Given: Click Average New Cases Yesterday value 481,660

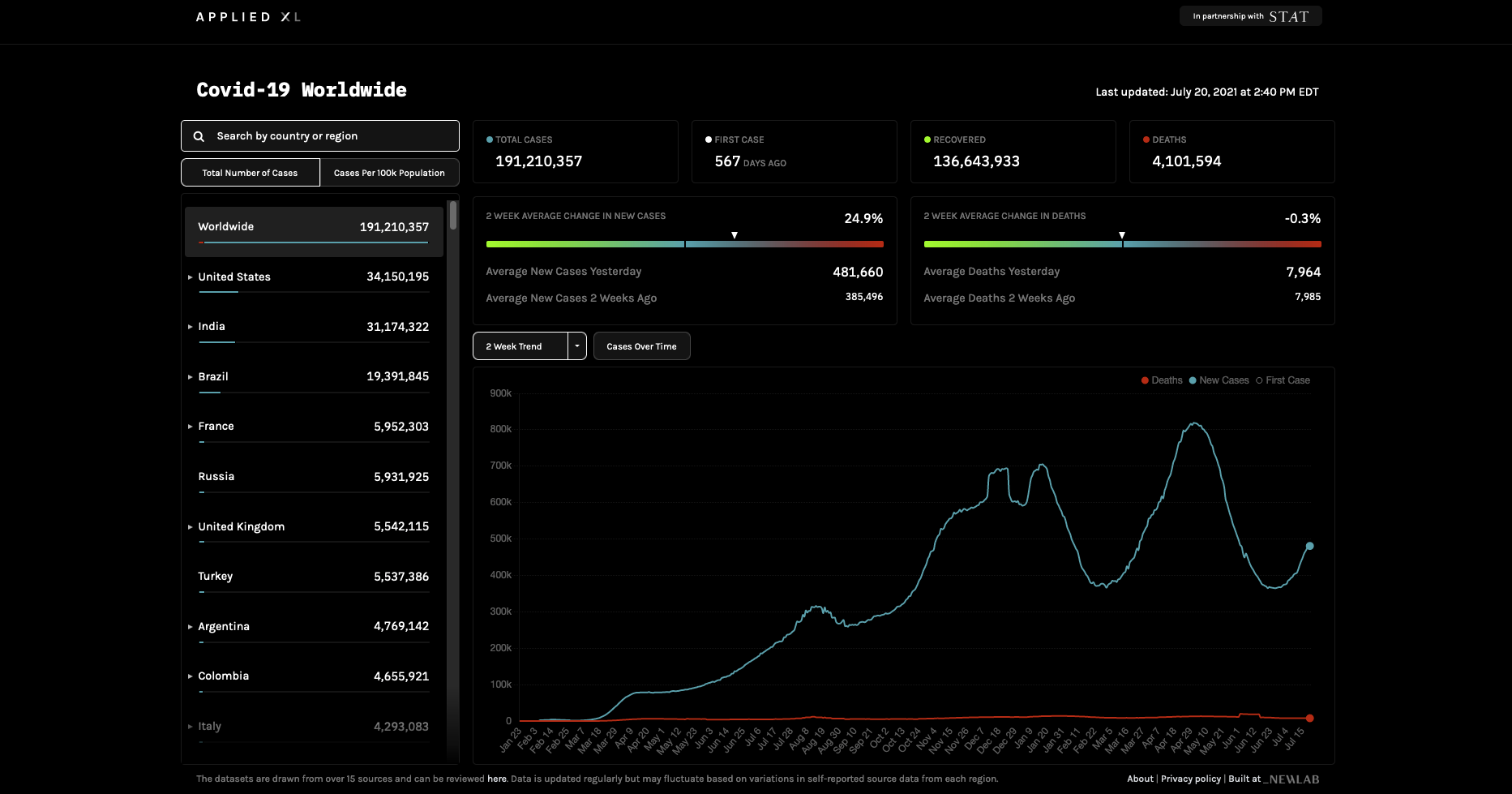Looking at the screenshot, I should [858, 272].
